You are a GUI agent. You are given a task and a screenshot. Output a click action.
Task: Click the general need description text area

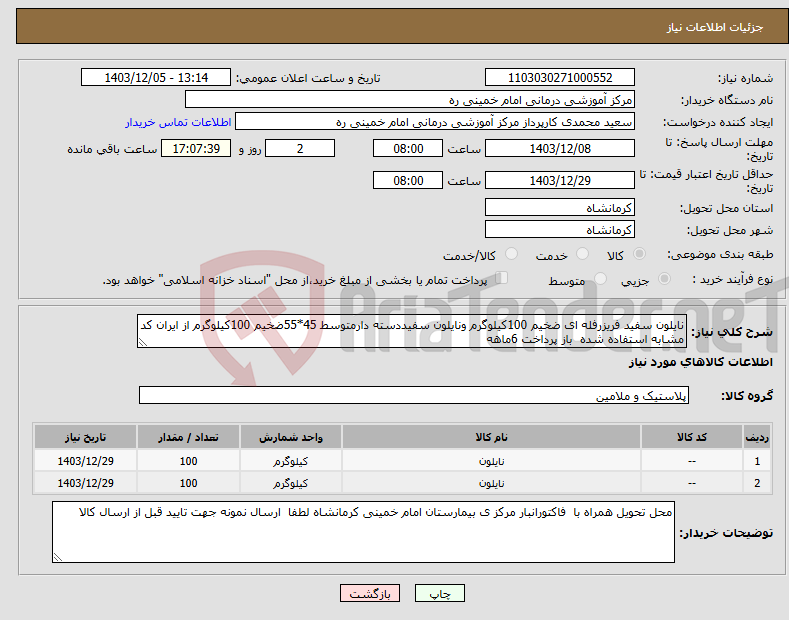(x=412, y=332)
